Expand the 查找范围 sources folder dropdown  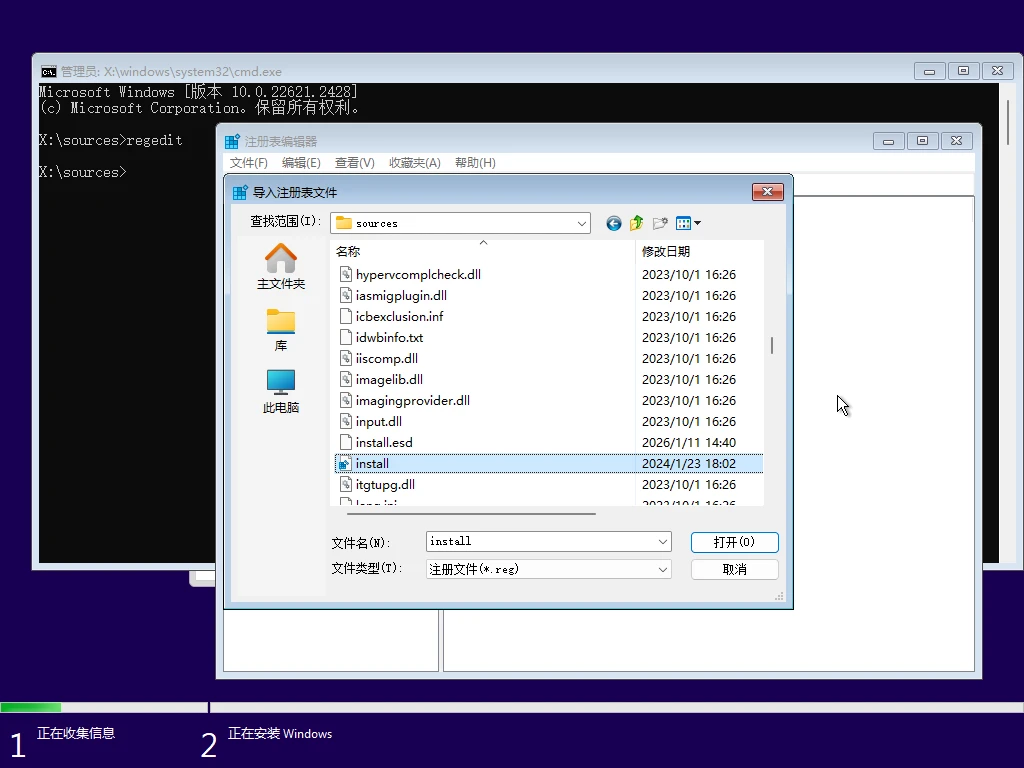coord(581,223)
